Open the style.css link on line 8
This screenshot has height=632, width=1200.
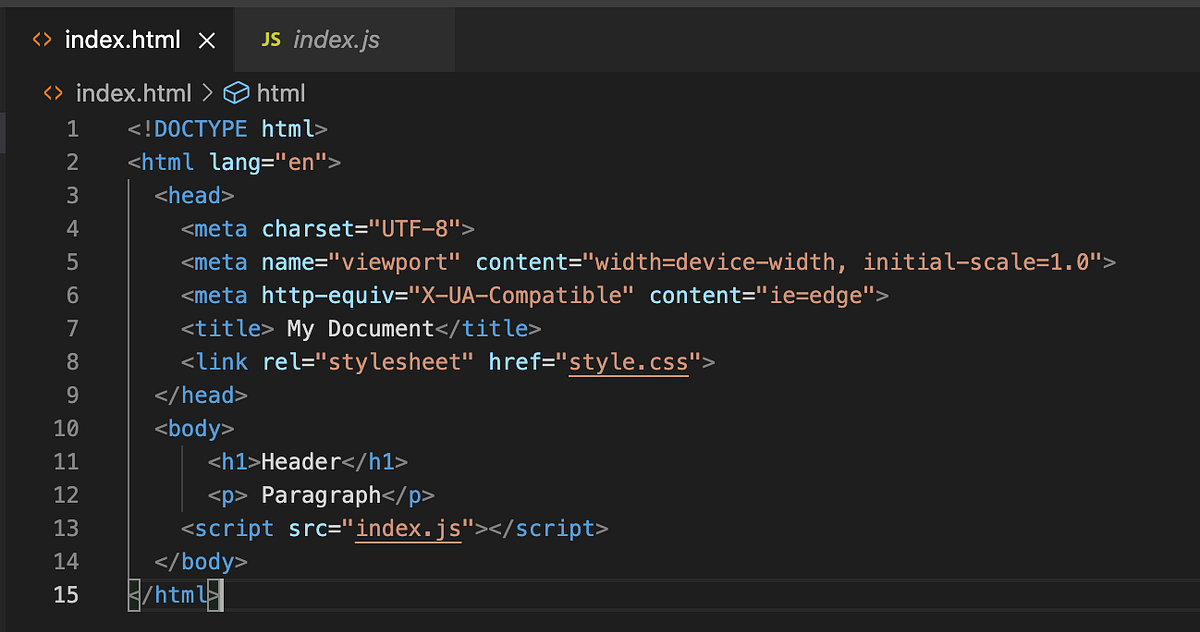[629, 362]
